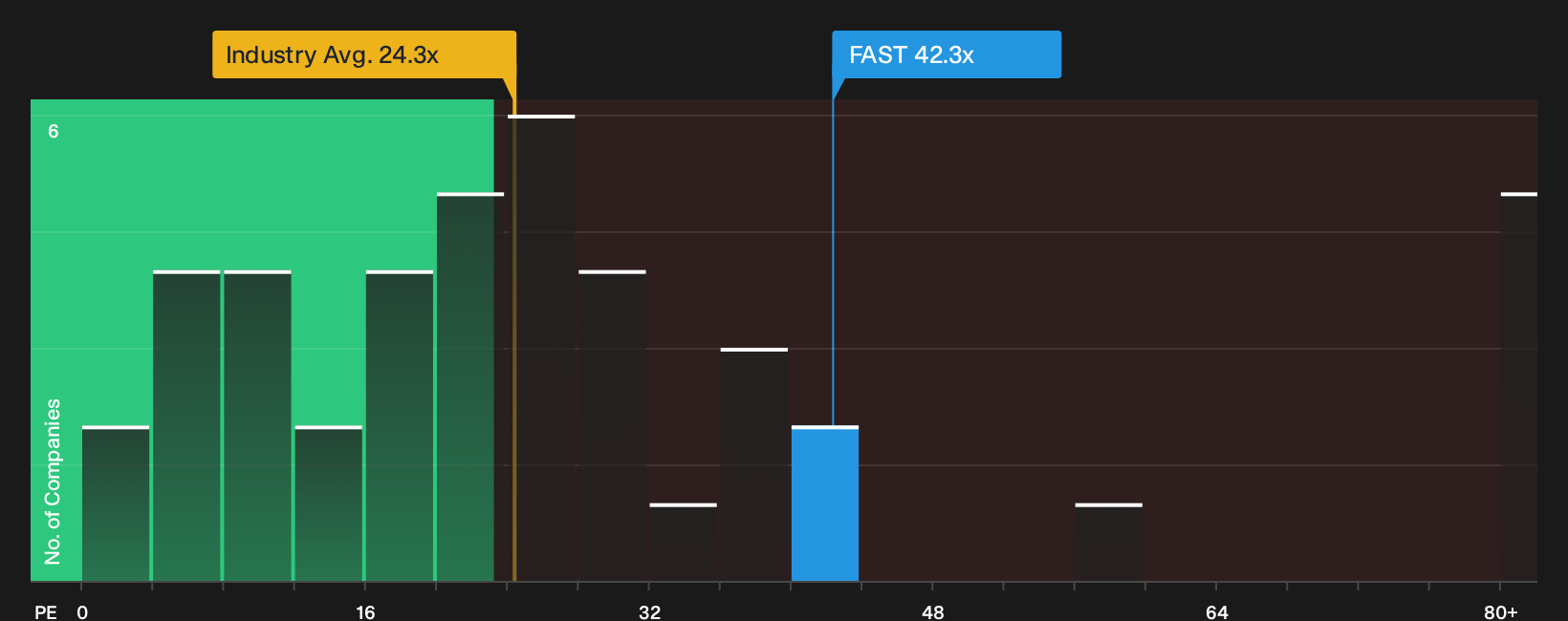Click the first histogram bar starting at PE 0
The height and width of the screenshot is (621, 1568).
point(116,503)
